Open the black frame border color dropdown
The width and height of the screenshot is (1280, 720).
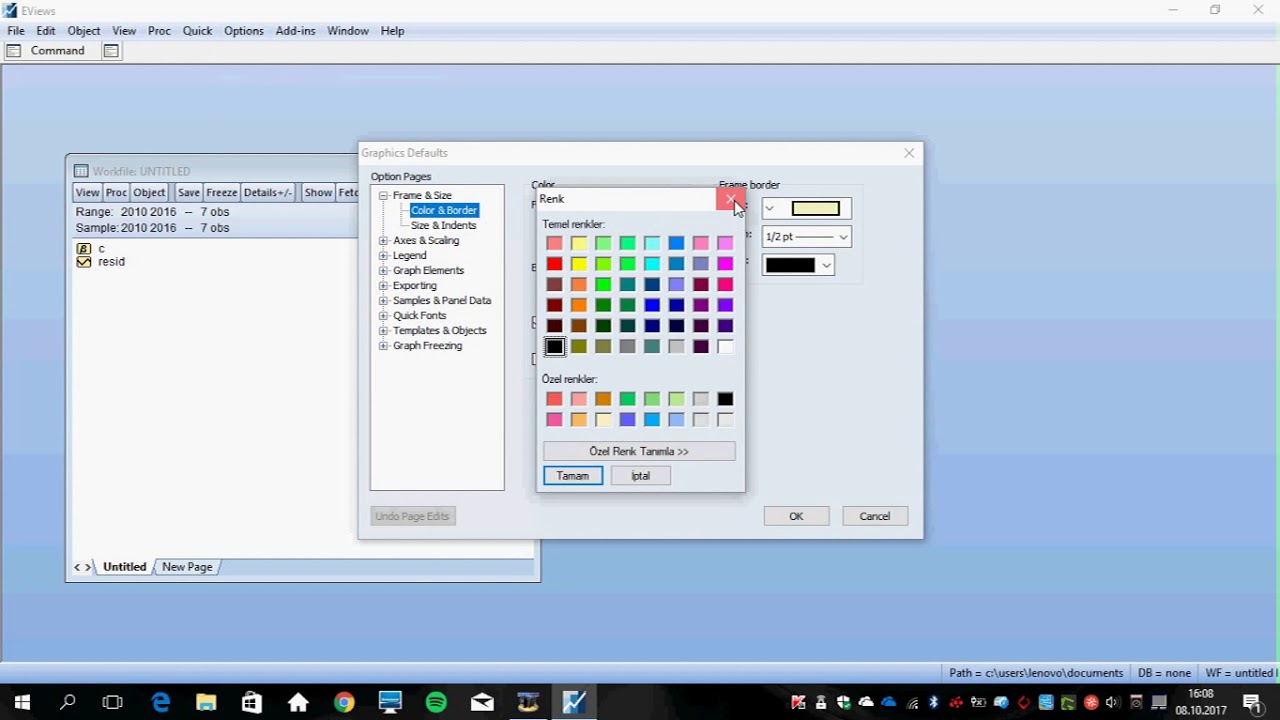click(x=798, y=265)
